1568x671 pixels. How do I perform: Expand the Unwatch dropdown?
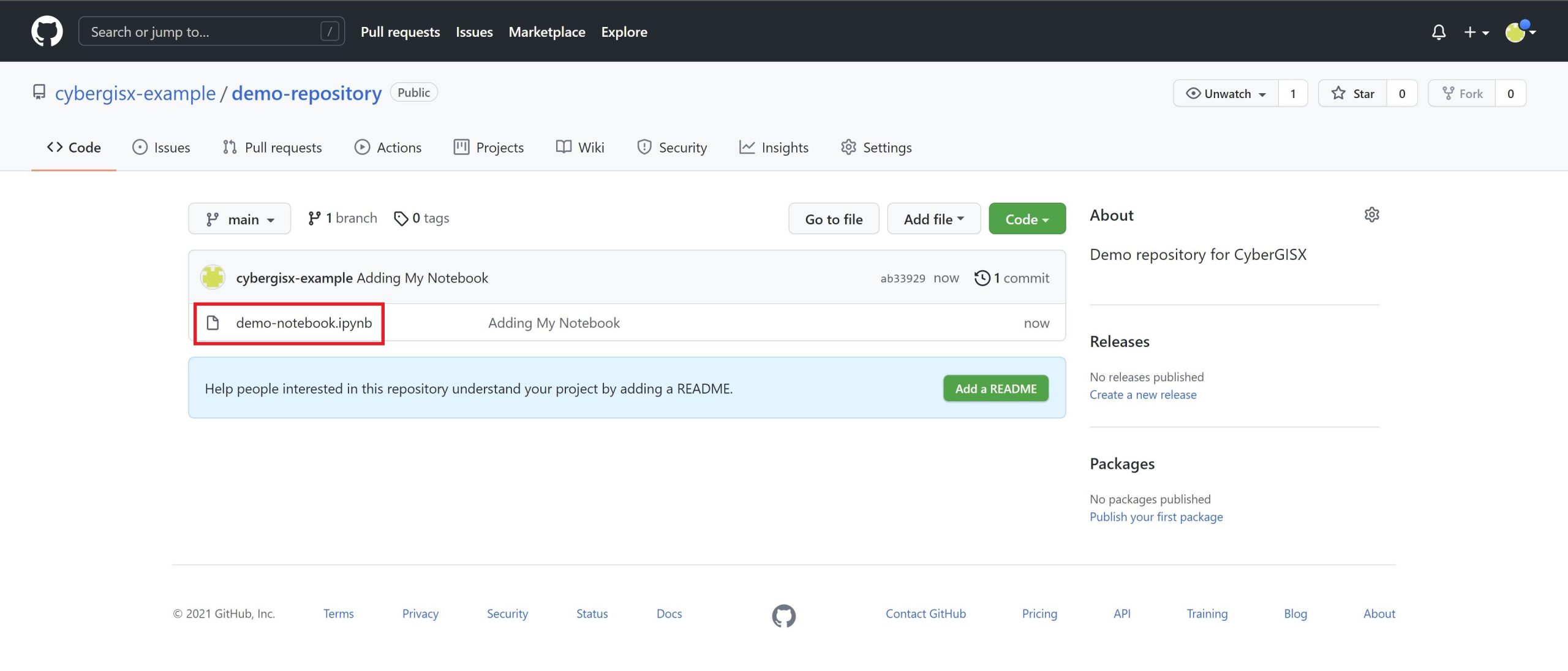point(1226,94)
